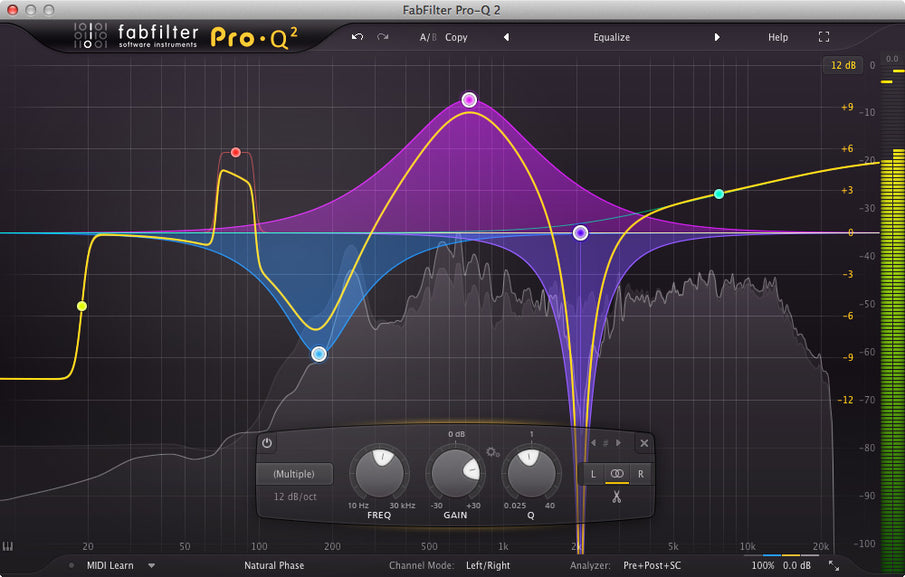This screenshot has width=905, height=577.
Task: Open FabFilter Help
Action: 777,37
